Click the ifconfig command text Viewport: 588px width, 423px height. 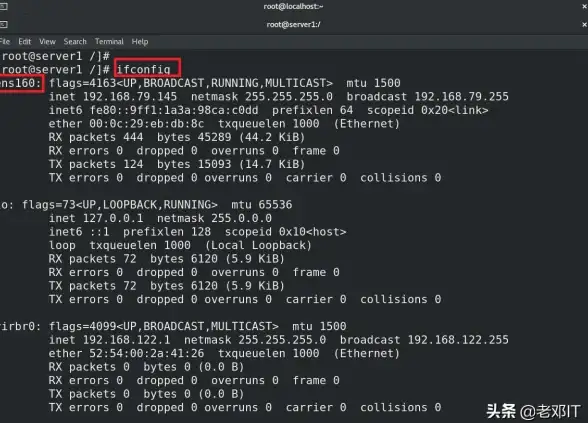pos(144,69)
